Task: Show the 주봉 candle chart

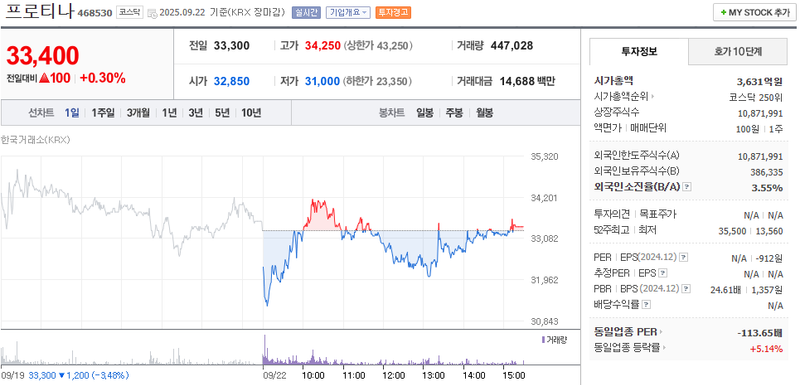Action: pos(454,113)
